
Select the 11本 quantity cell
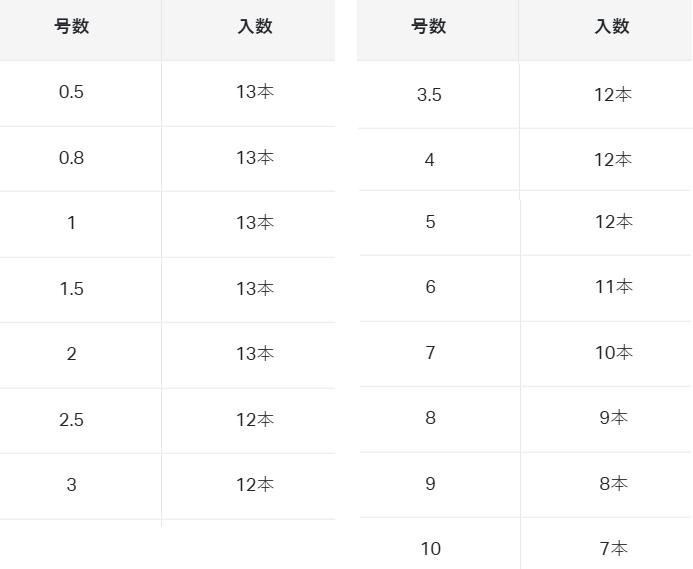[613, 287]
